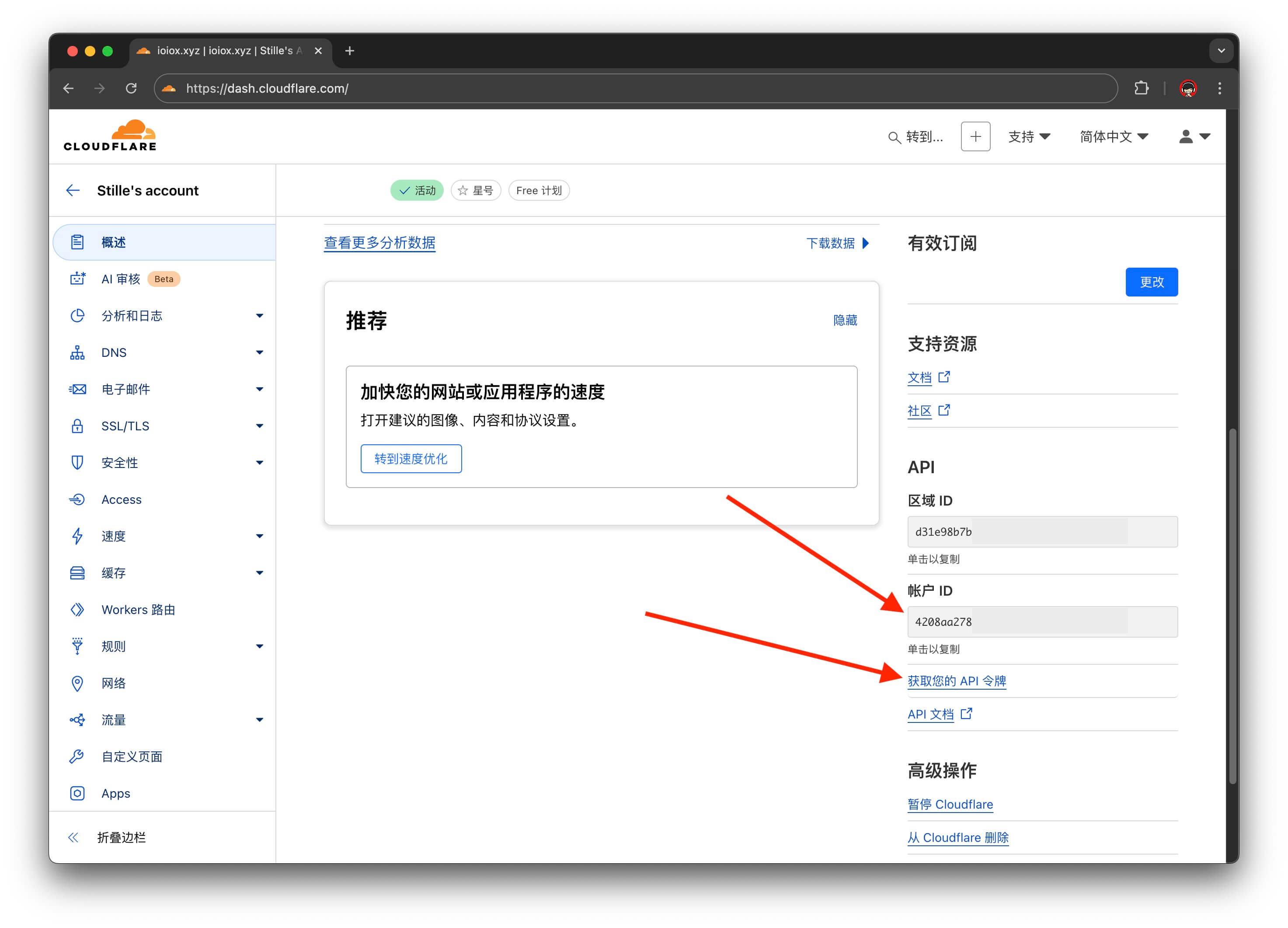1288x928 pixels.
Task: Reload the page in the browser
Action: 131,88
